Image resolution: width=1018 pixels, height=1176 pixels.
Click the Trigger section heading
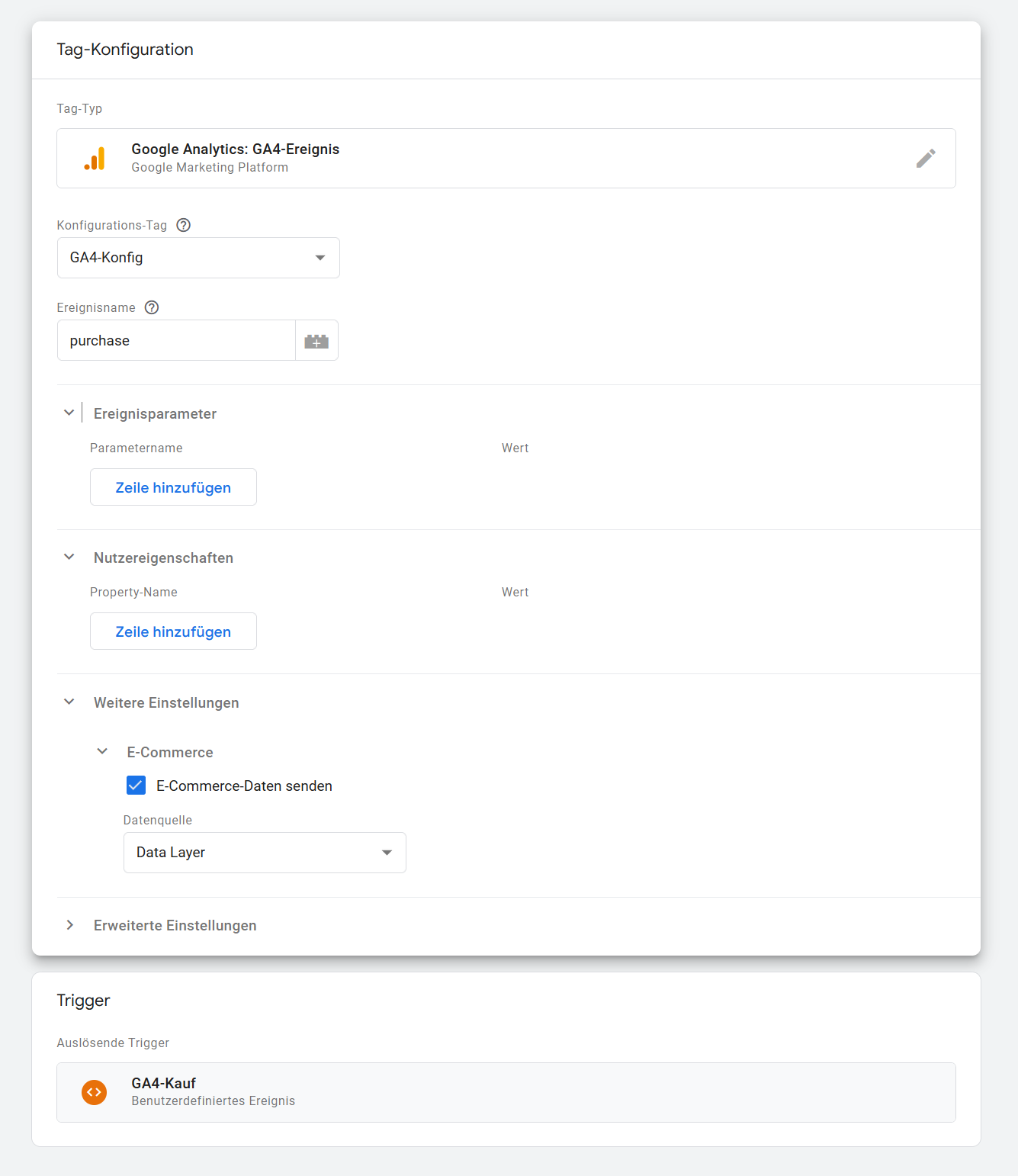click(x=83, y=1001)
